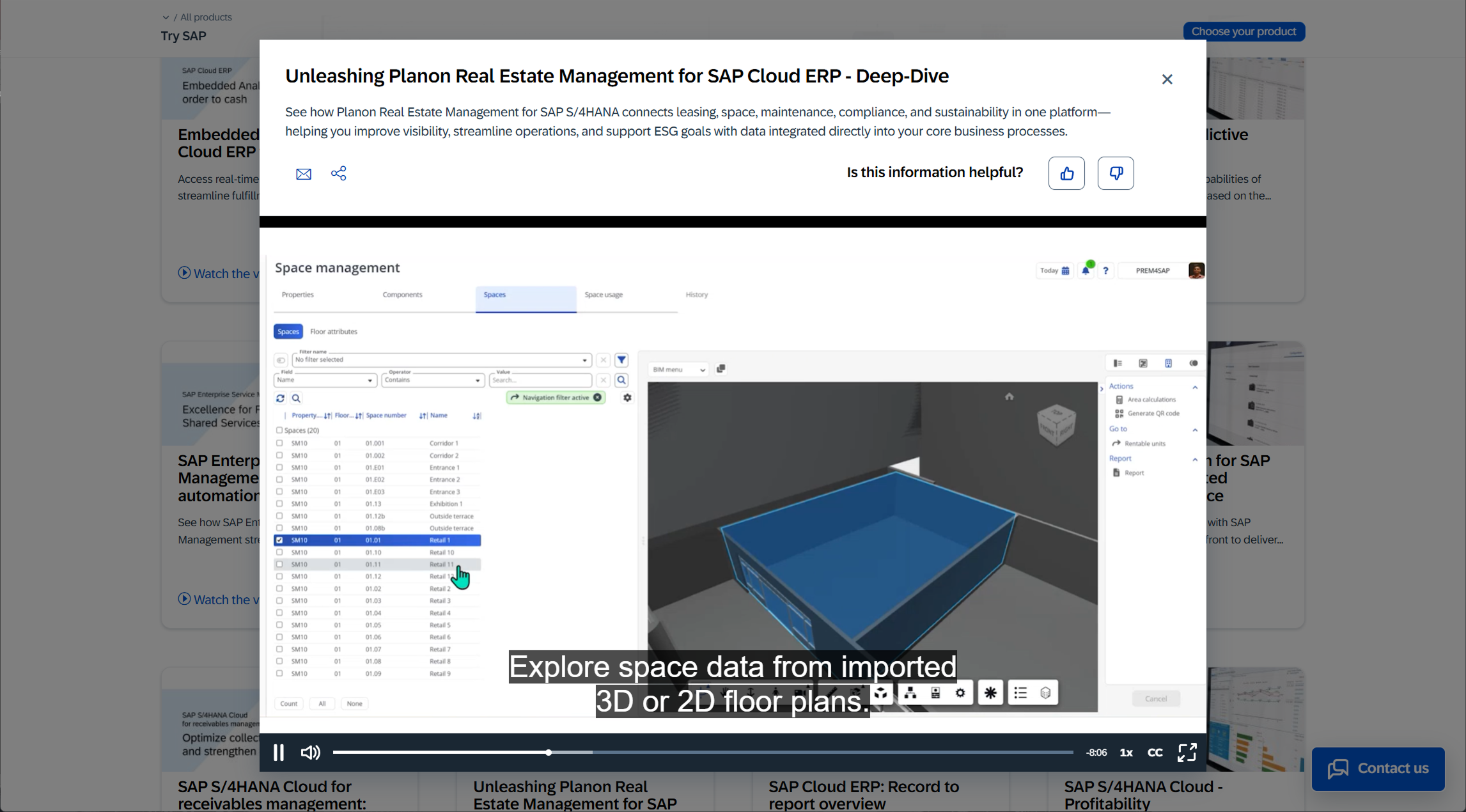Screen dimensions: 1466x812
Task: Click the Choose your product button
Action: tap(1244, 31)
